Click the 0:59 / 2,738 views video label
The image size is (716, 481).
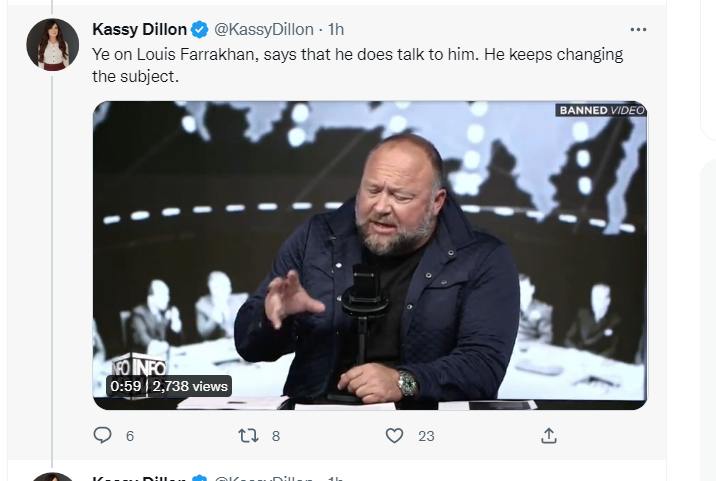[x=169, y=386]
